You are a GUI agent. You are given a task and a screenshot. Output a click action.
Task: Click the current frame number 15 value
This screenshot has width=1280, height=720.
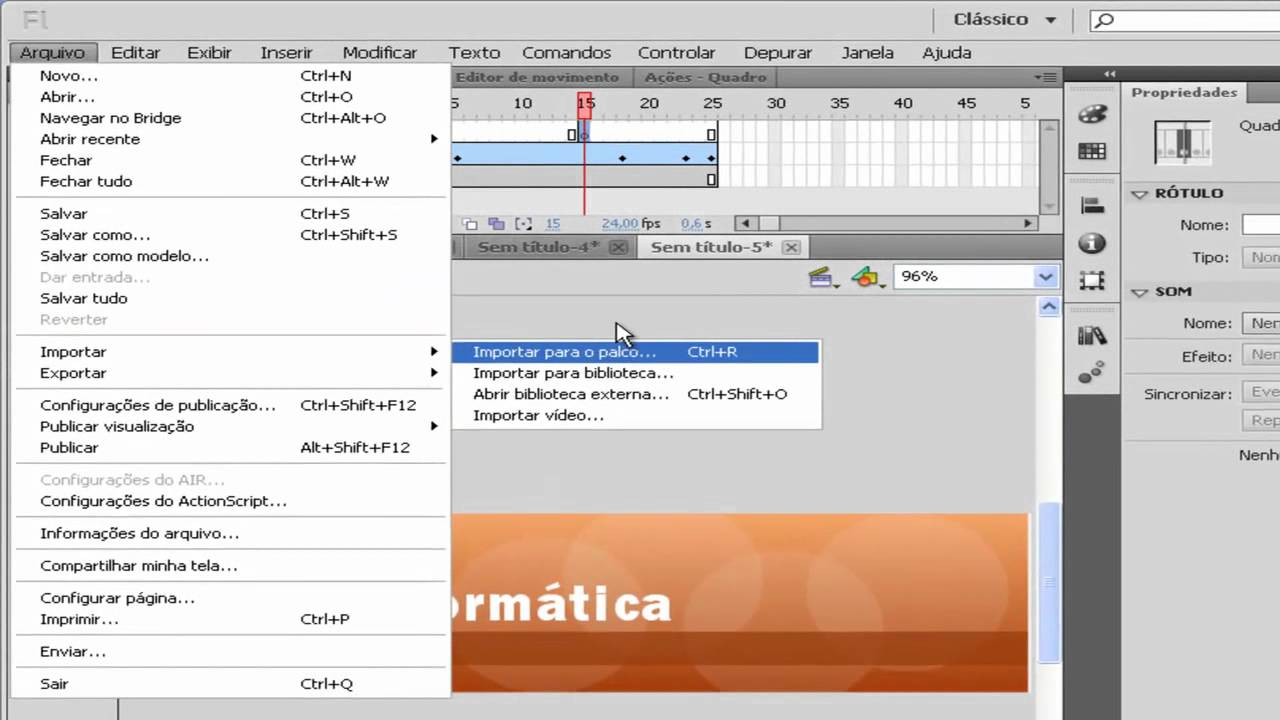(553, 224)
